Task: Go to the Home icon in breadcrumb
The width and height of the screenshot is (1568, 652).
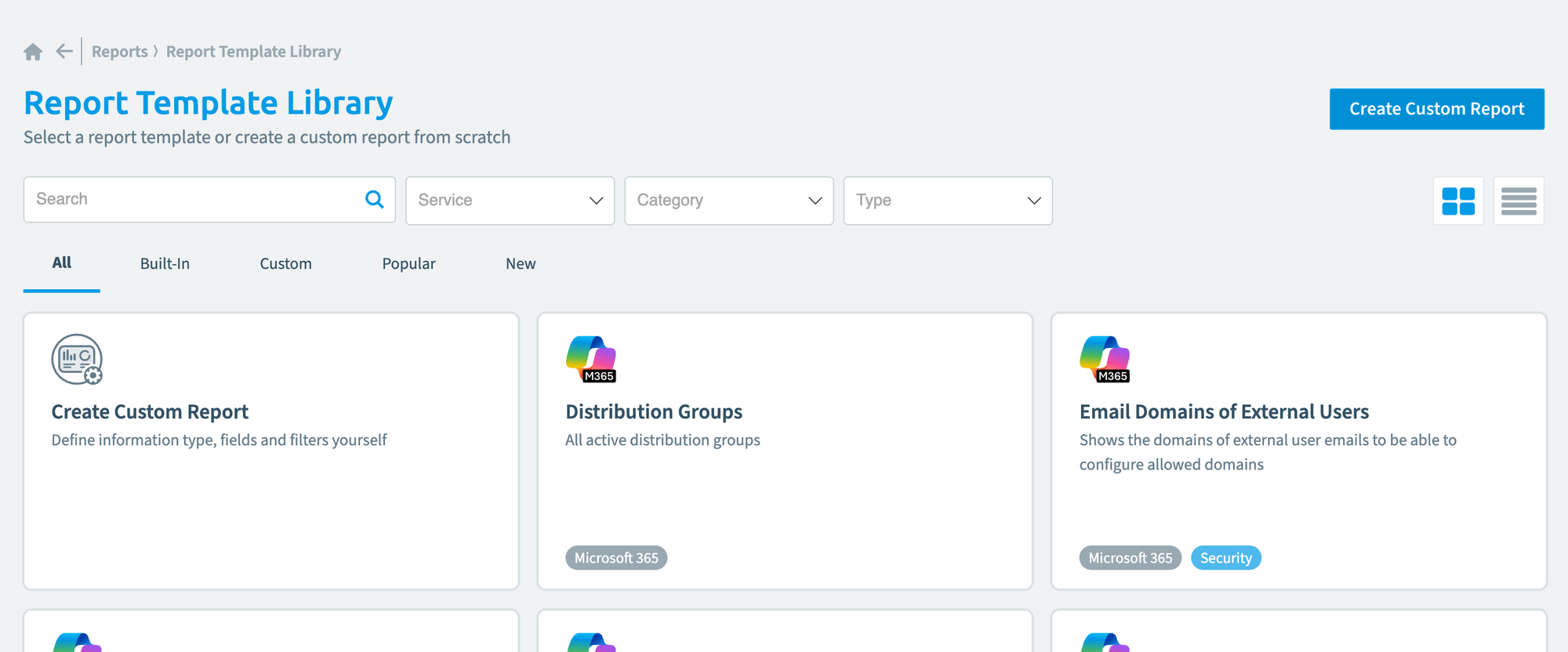Action: point(33,52)
